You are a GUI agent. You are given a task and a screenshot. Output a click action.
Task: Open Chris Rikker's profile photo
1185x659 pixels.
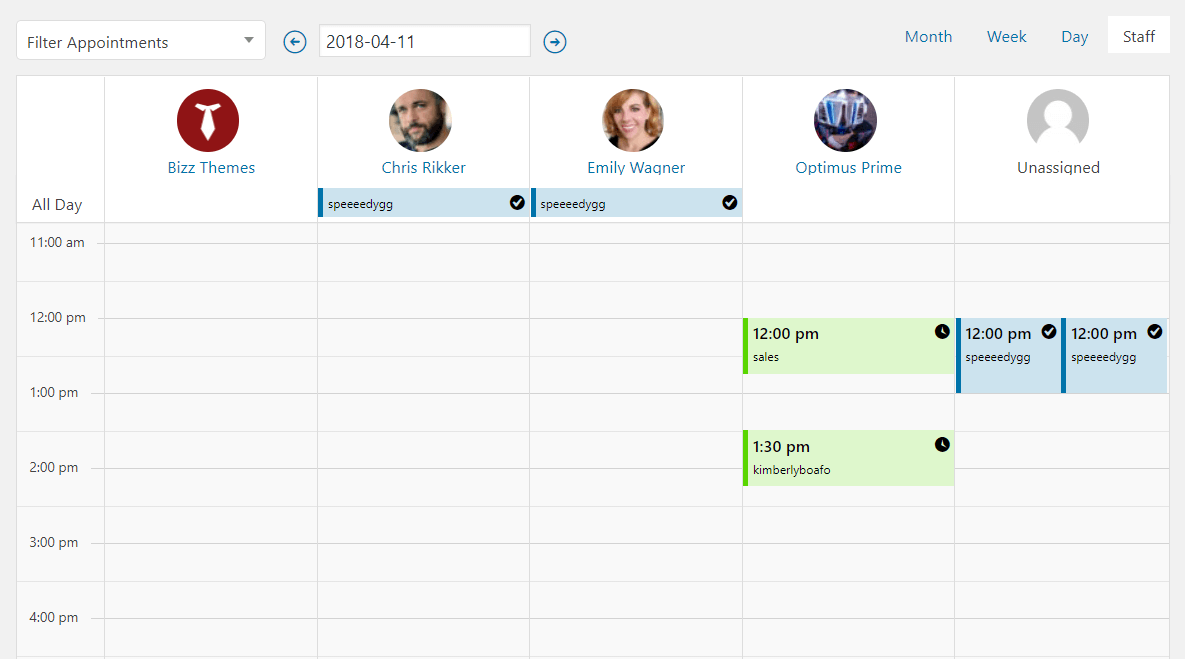click(x=420, y=120)
